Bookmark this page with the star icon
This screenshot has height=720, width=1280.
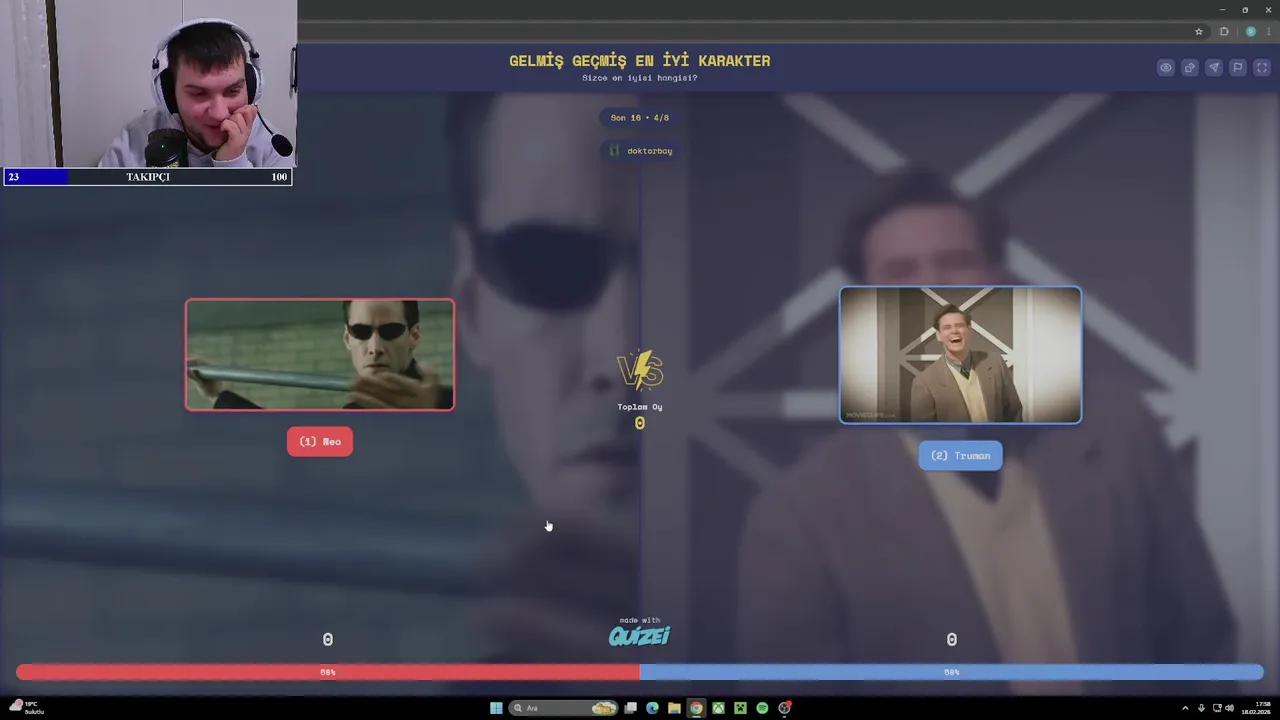click(x=1199, y=31)
